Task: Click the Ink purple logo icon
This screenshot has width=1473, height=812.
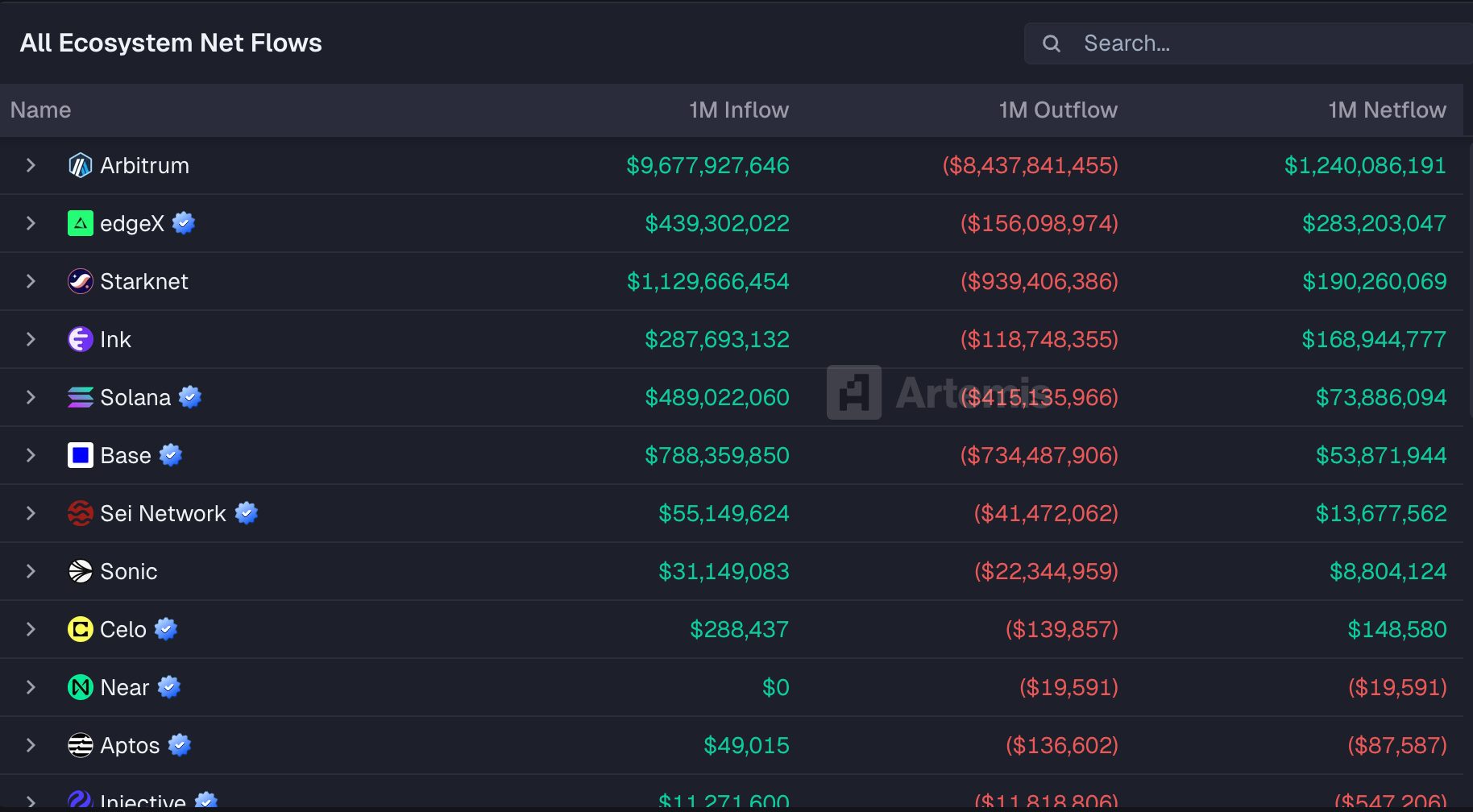Action: tap(80, 339)
